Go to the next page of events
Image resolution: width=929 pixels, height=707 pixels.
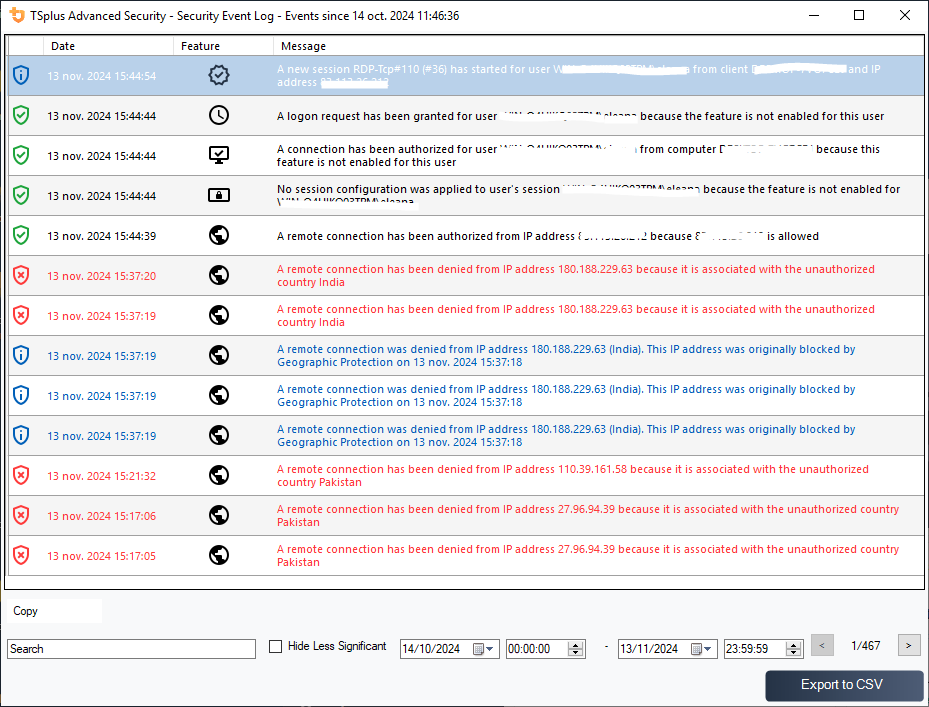pos(909,646)
